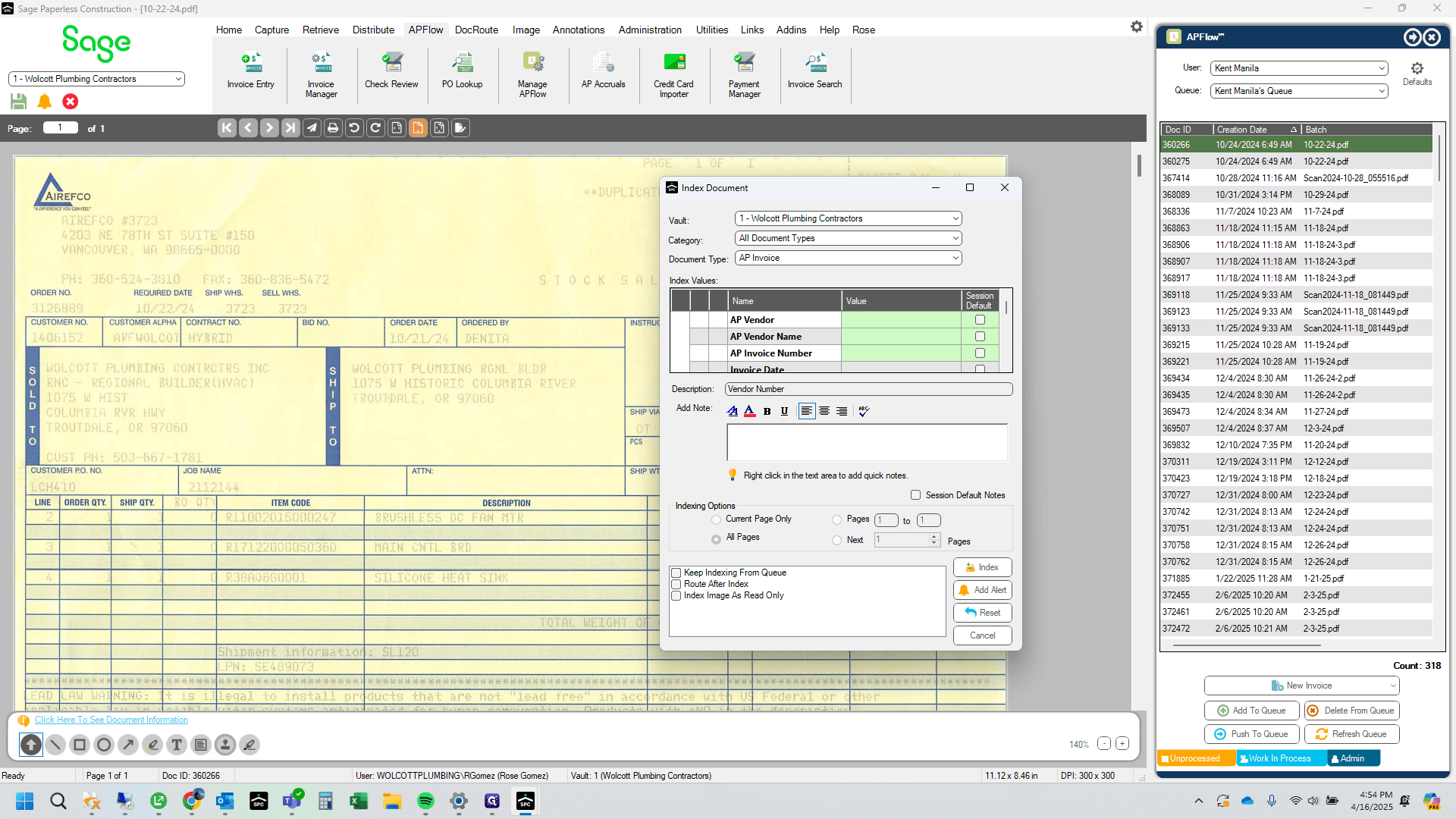Jump to last page of document

click(x=290, y=128)
